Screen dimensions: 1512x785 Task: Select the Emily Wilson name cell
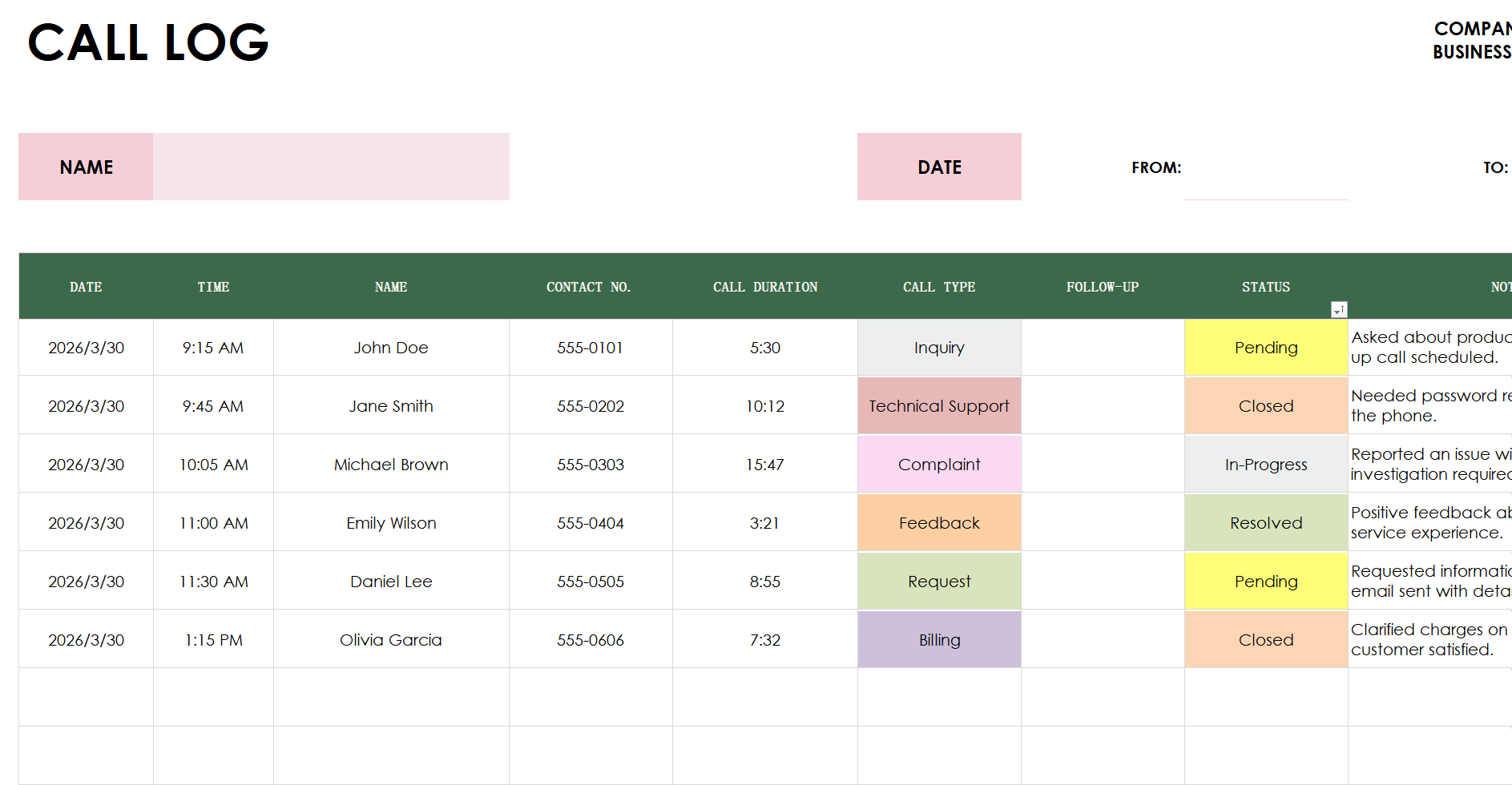pos(391,523)
